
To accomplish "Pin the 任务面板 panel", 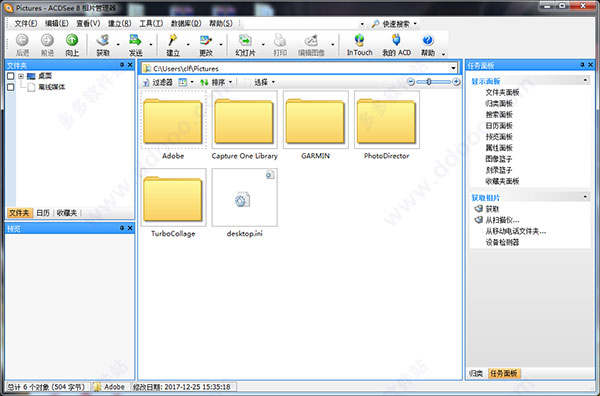I will tap(582, 65).
